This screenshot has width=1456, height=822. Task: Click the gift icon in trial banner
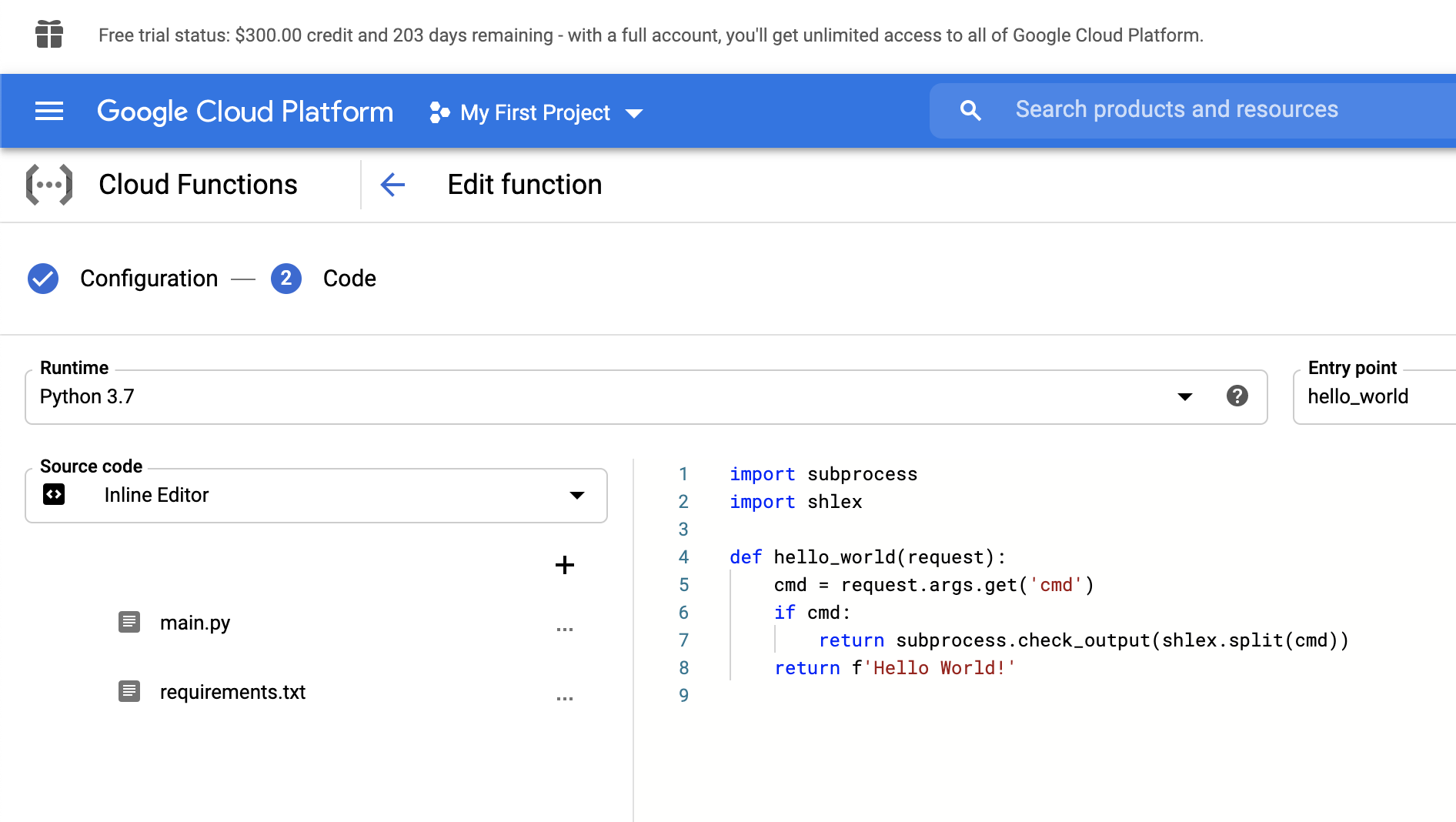(x=49, y=35)
